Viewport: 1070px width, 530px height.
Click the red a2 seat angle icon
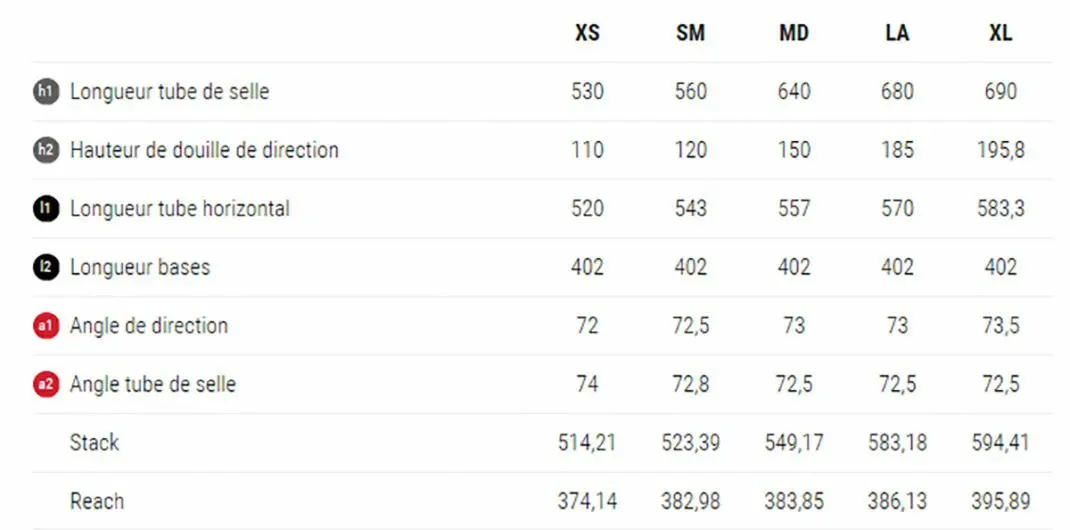coord(45,384)
